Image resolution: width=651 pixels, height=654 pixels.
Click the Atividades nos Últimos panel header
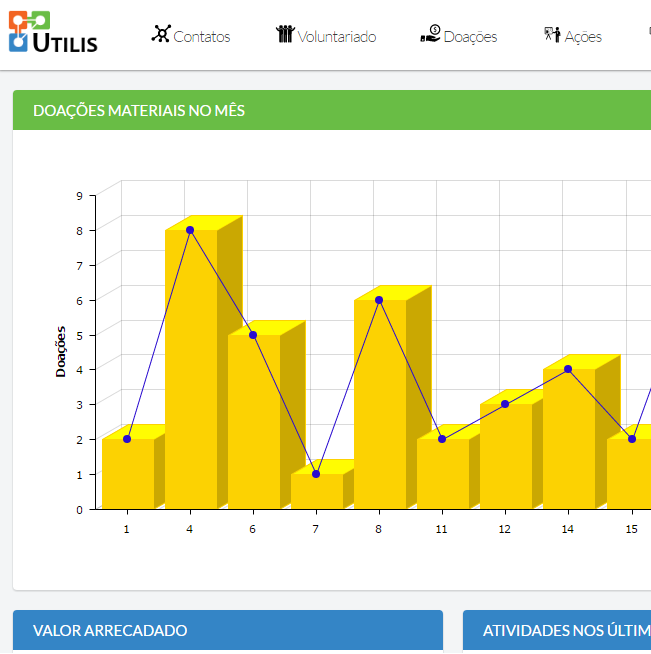point(557,630)
